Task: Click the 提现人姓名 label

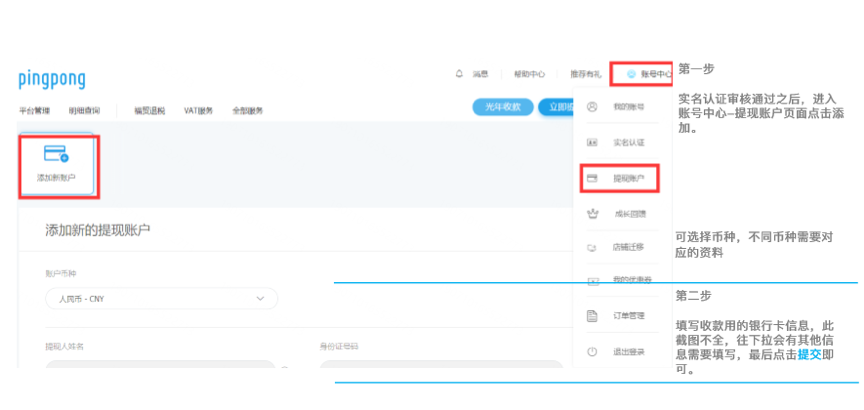Action: point(64,347)
